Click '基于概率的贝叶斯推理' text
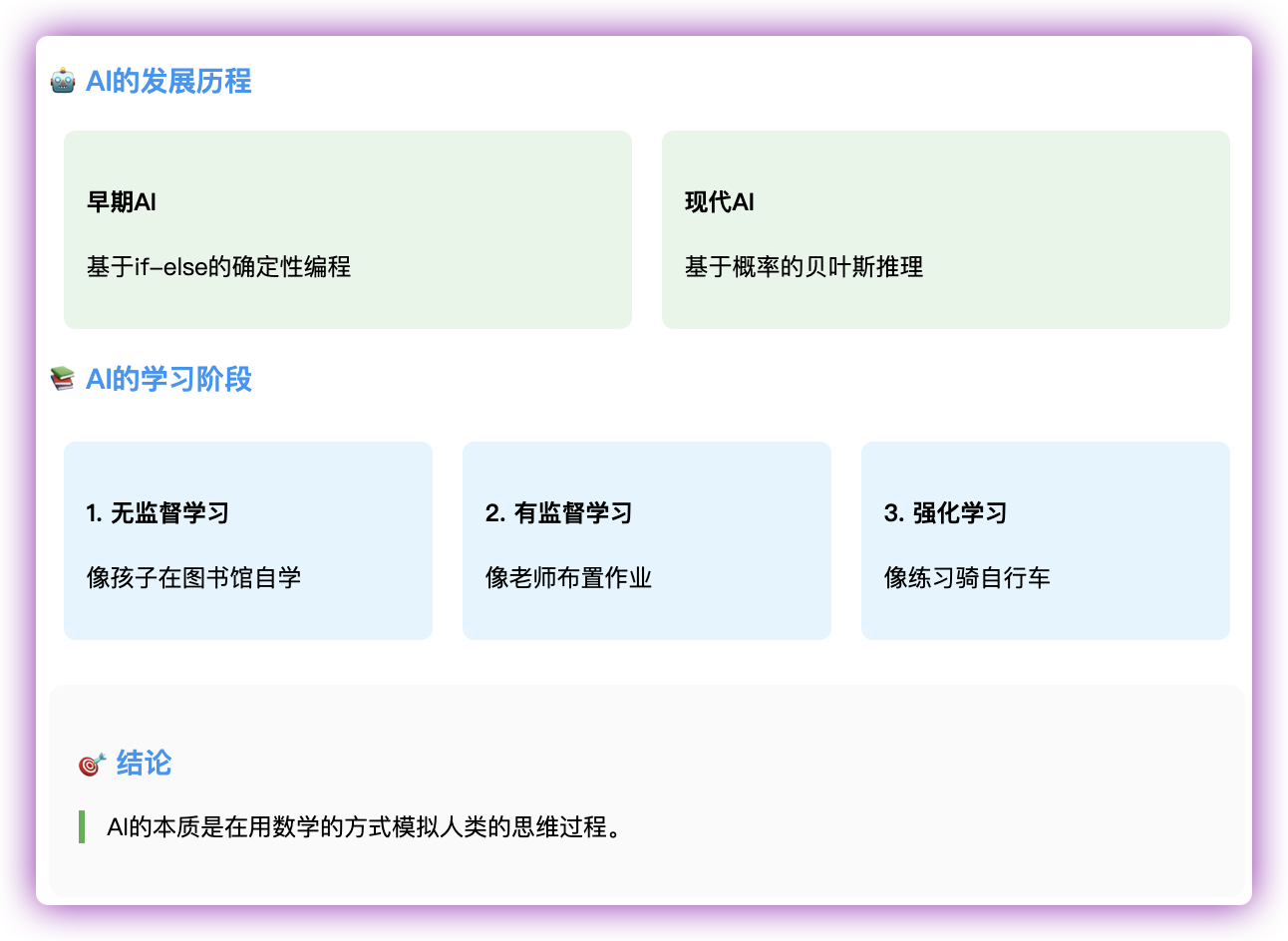 804,267
